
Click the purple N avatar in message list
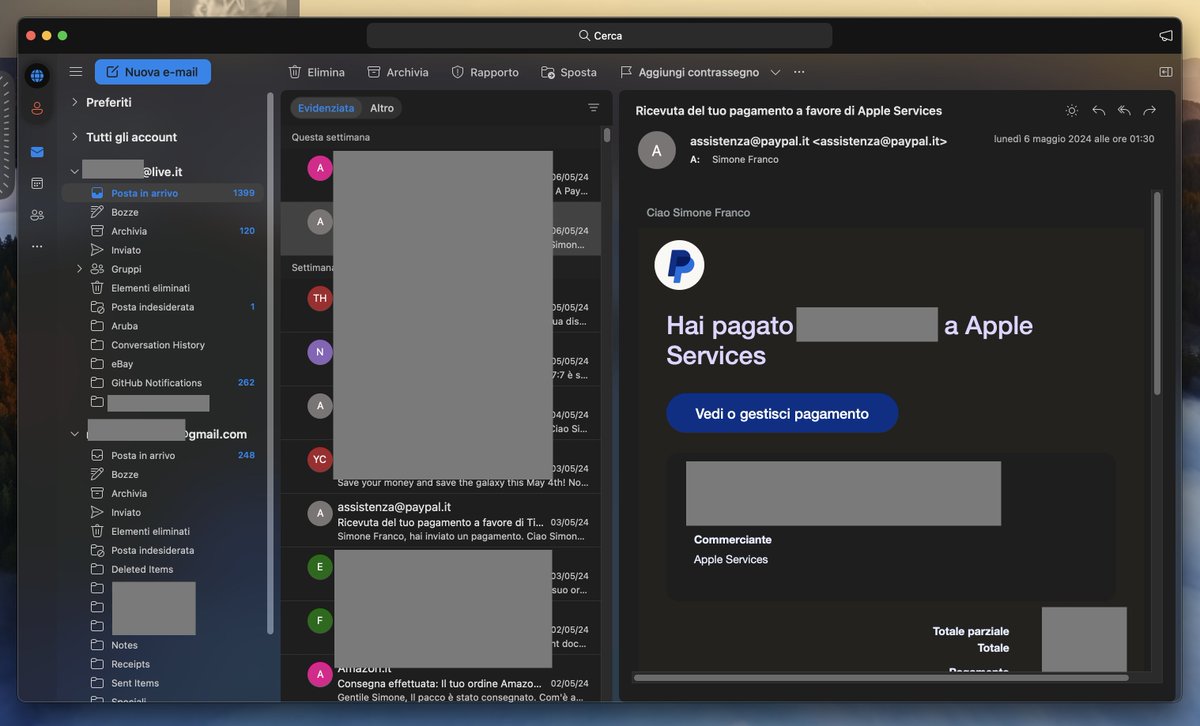pyautogui.click(x=319, y=352)
